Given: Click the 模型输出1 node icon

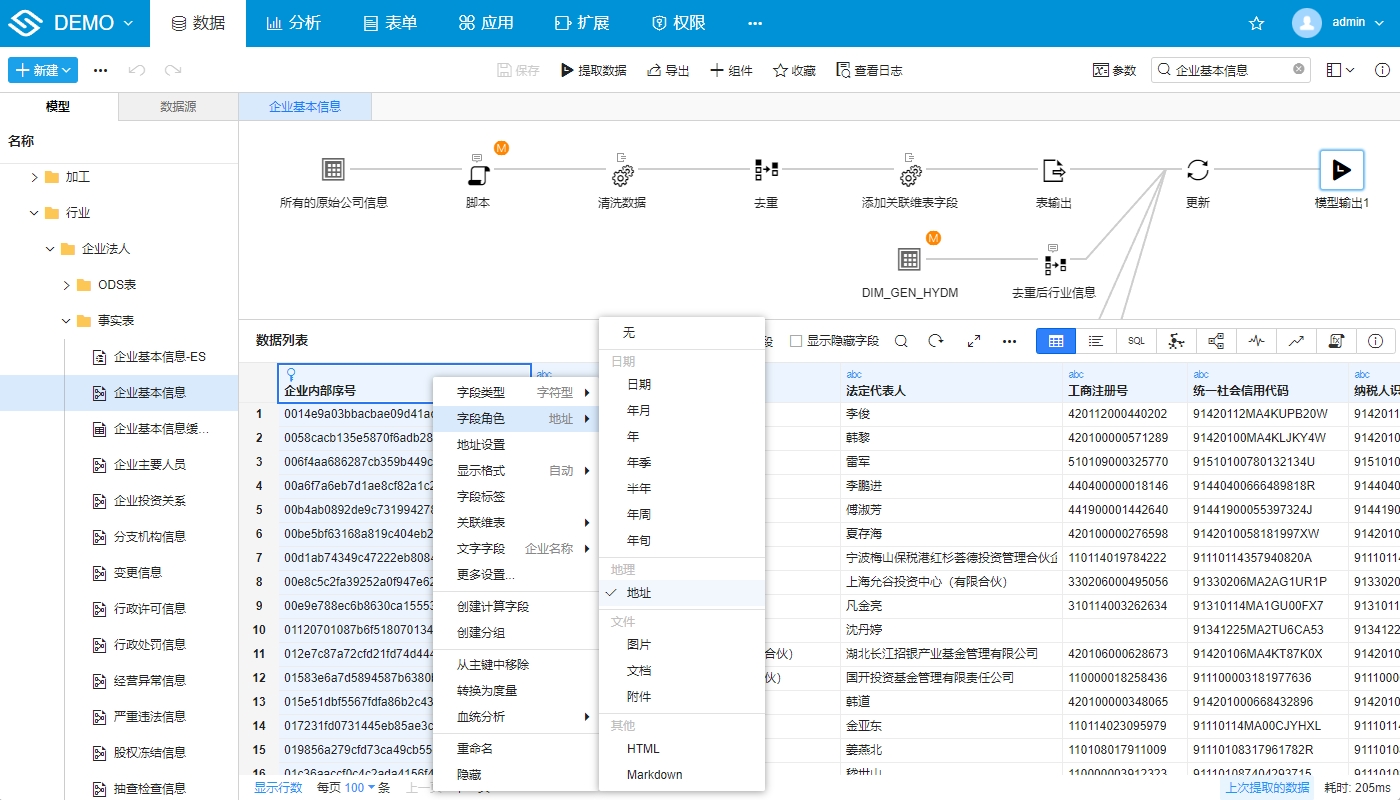Looking at the screenshot, I should click(1341, 170).
